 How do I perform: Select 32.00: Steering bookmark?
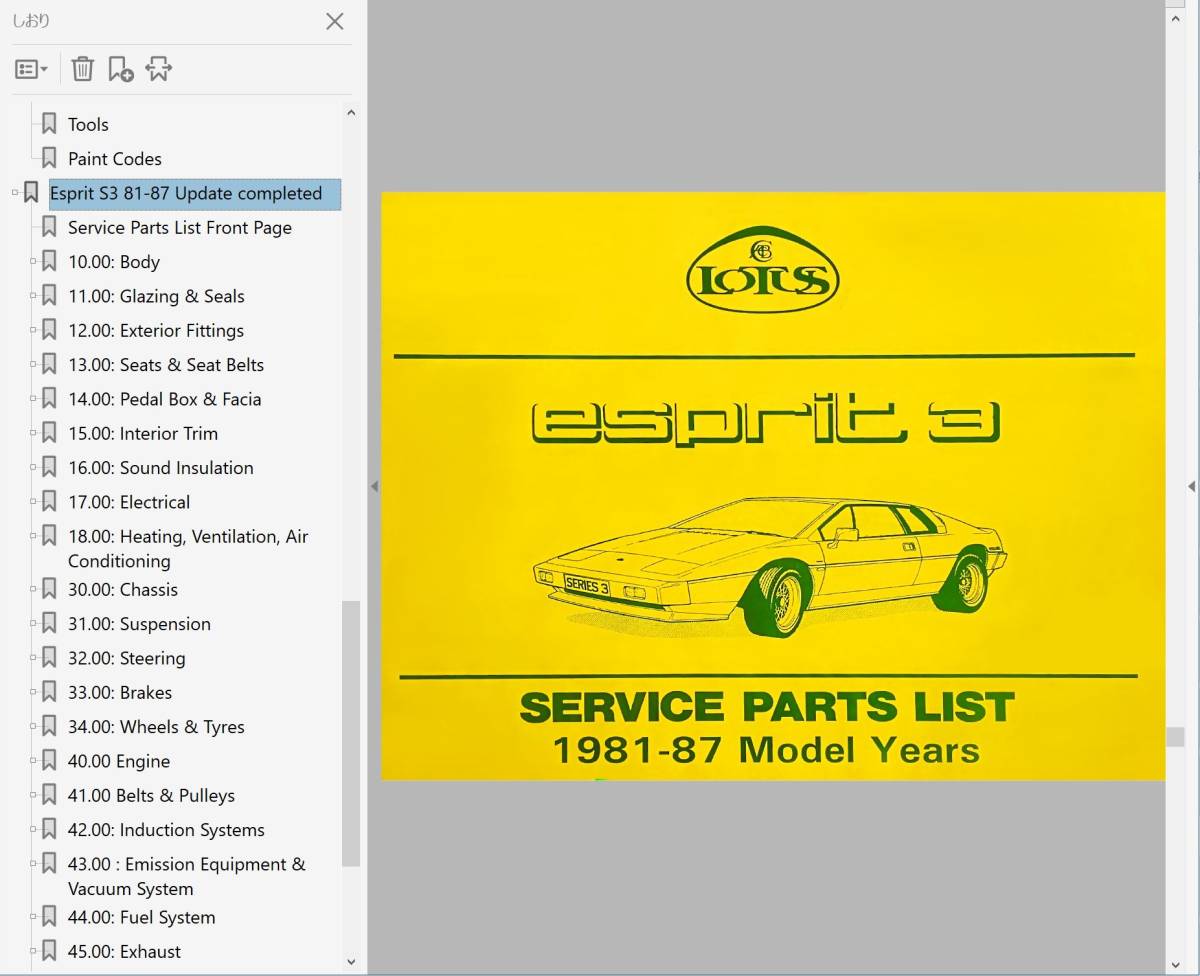127,659
